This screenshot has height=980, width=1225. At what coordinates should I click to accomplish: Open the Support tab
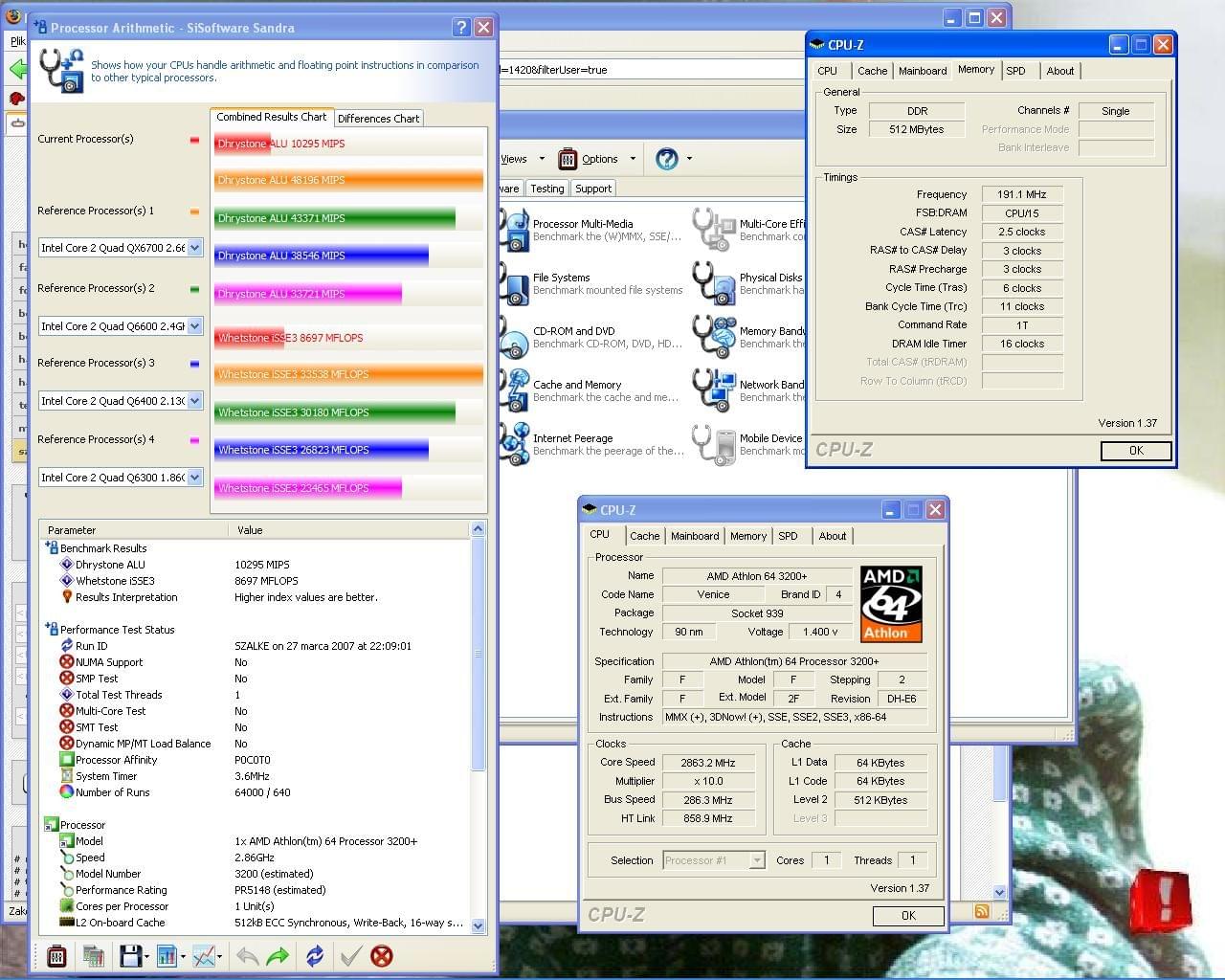click(x=593, y=189)
